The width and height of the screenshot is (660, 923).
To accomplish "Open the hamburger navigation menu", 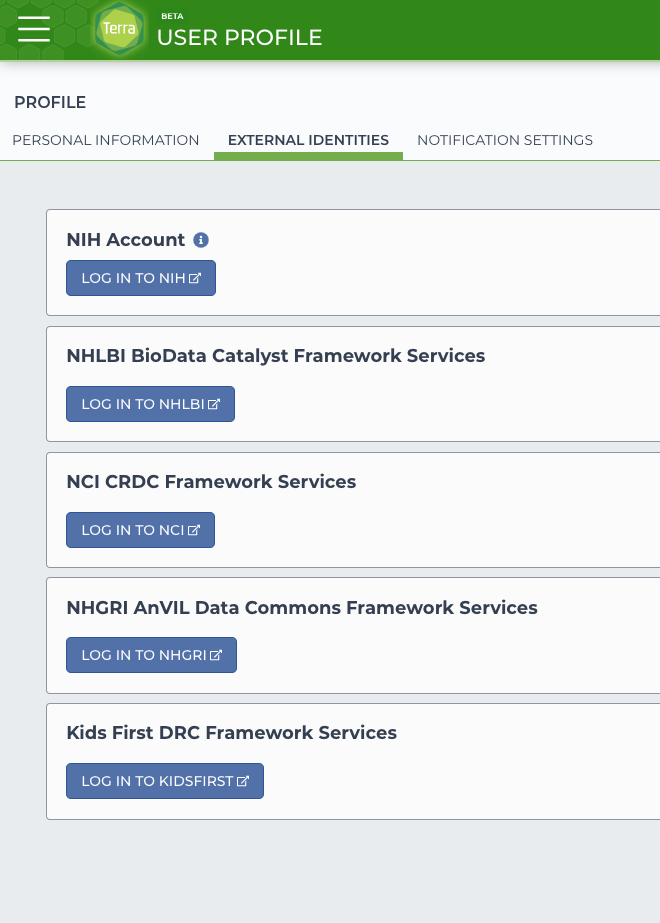I will pyautogui.click(x=34, y=29).
